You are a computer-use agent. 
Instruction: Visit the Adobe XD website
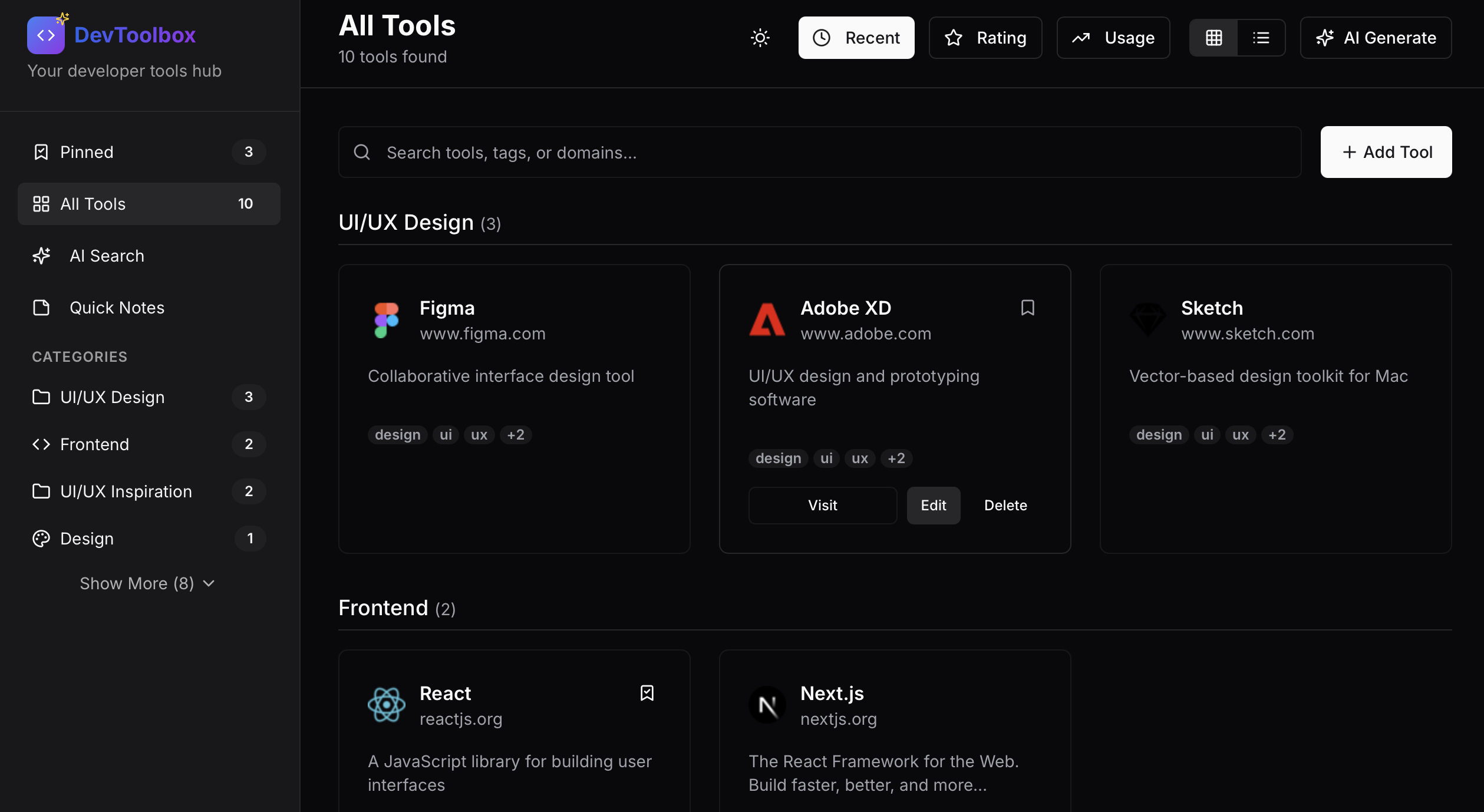click(x=823, y=505)
